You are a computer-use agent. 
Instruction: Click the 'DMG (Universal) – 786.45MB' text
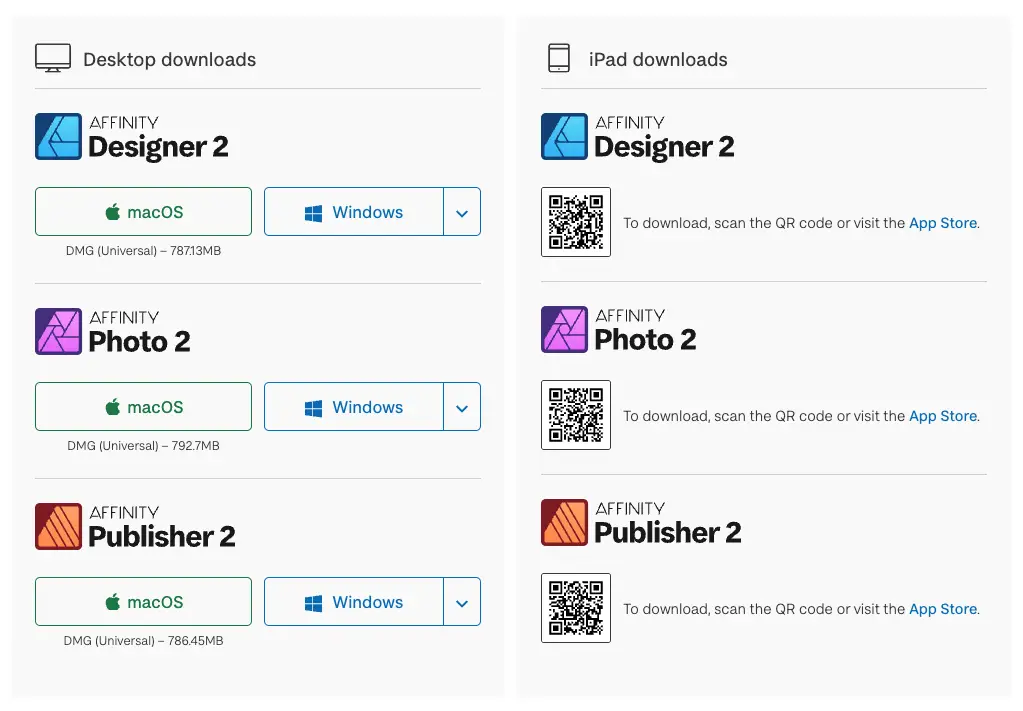point(144,641)
